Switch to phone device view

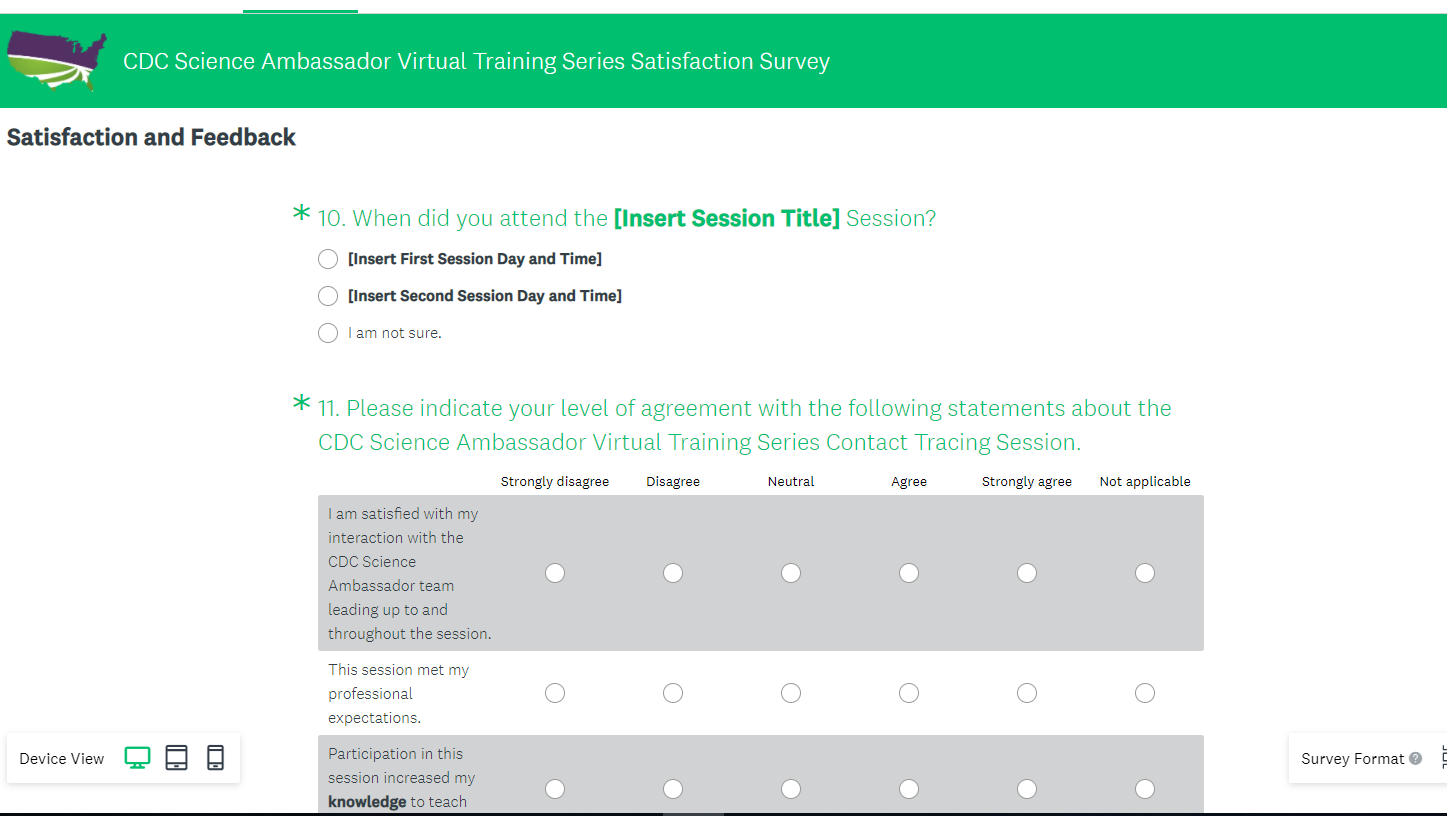(215, 758)
